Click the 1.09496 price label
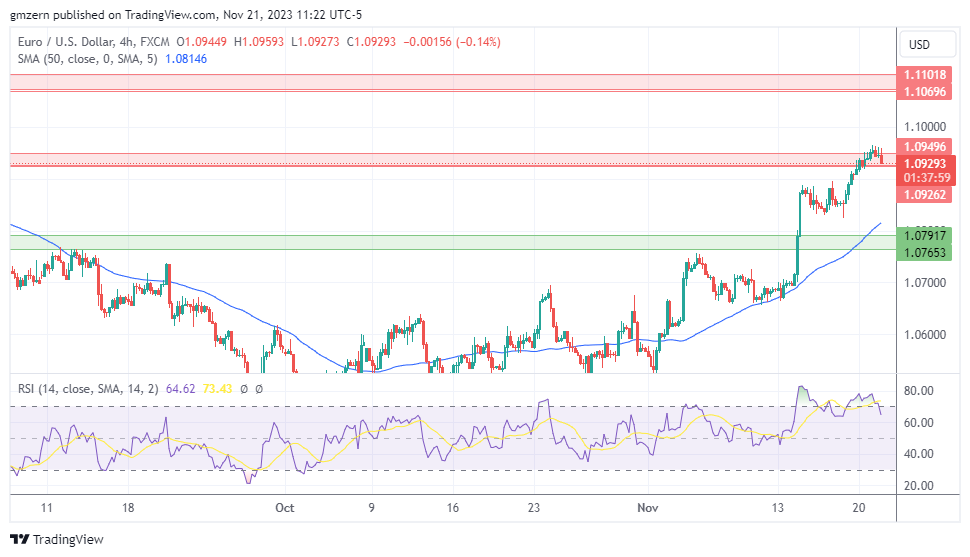The width and height of the screenshot is (970, 557). click(x=925, y=147)
